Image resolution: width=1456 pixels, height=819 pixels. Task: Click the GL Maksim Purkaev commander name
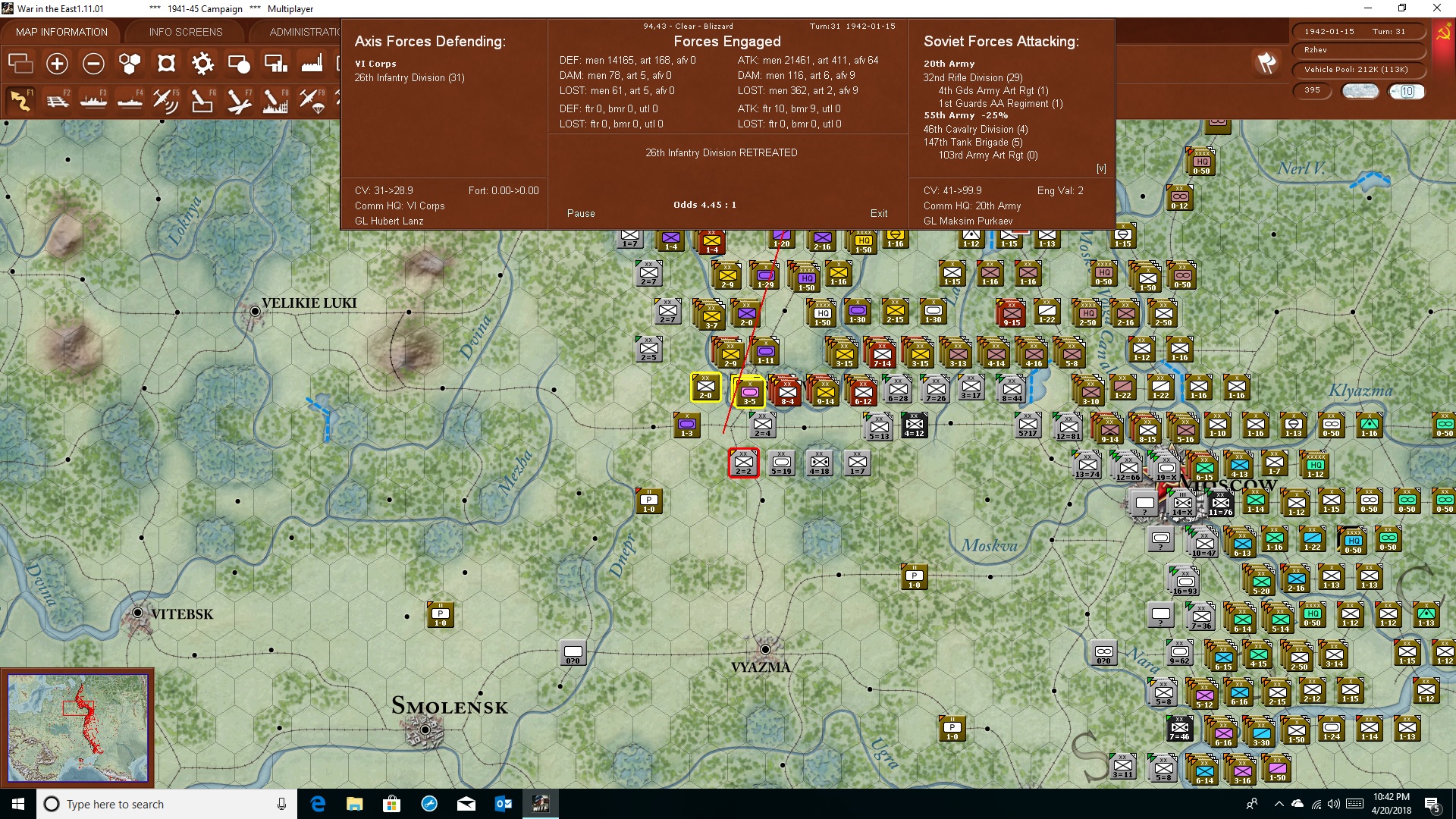968,221
